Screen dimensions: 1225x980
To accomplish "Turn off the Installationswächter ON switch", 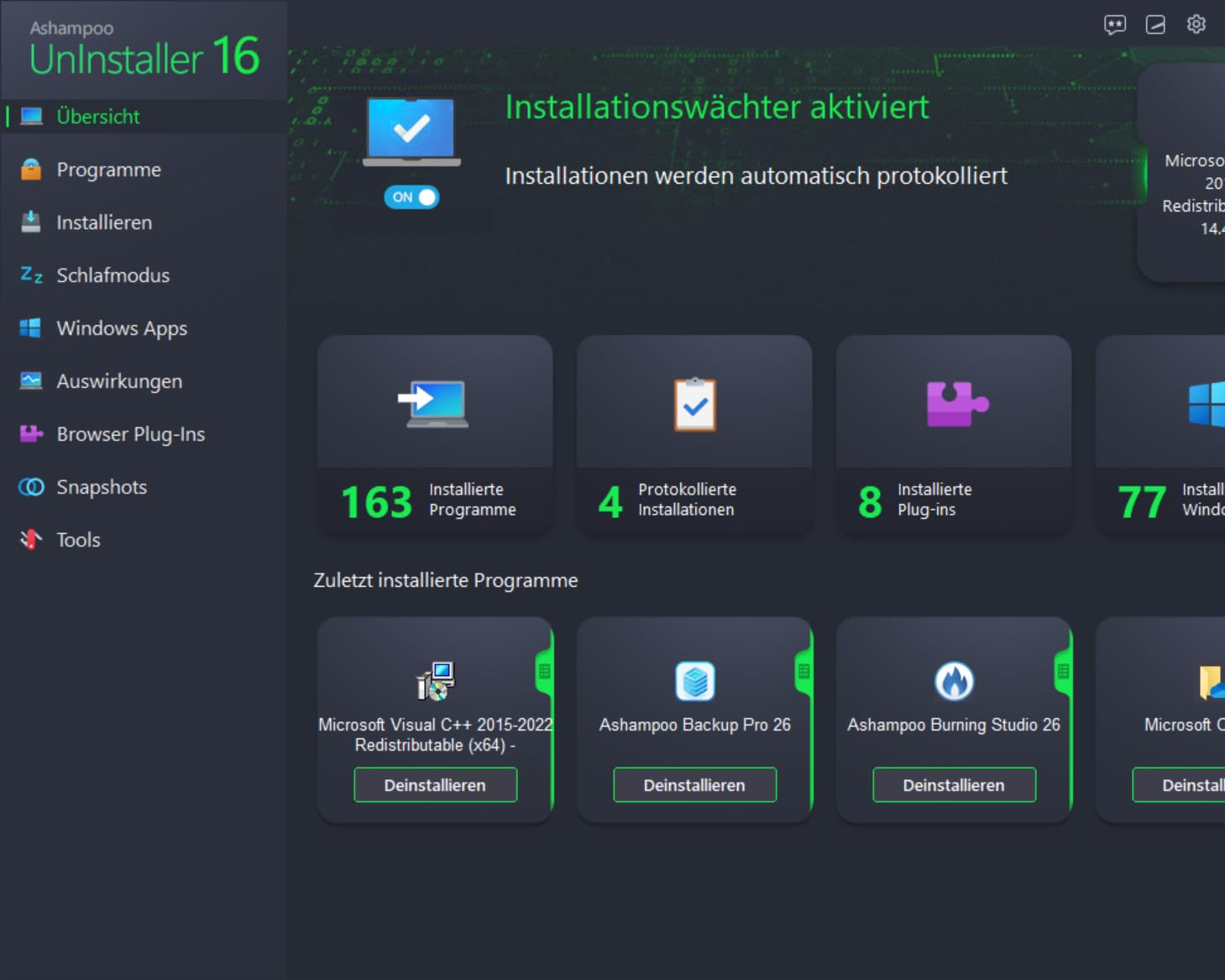I will click(411, 197).
